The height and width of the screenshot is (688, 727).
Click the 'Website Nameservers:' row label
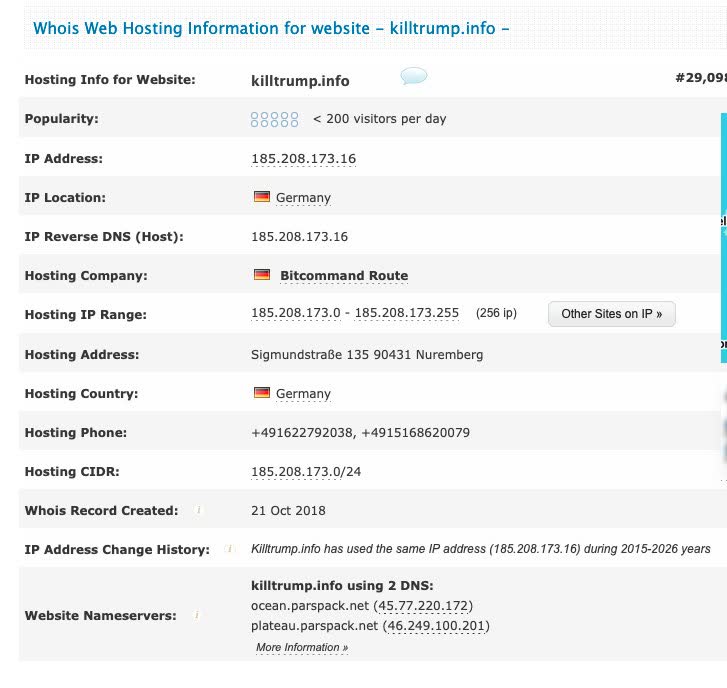point(101,616)
